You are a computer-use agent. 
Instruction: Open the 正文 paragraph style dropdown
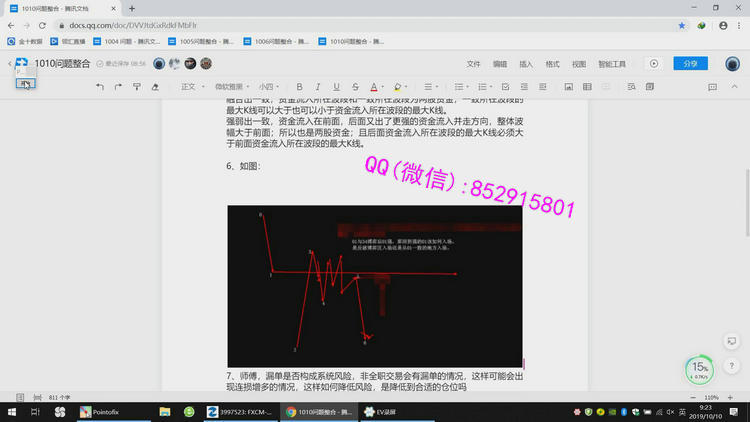click(191, 87)
